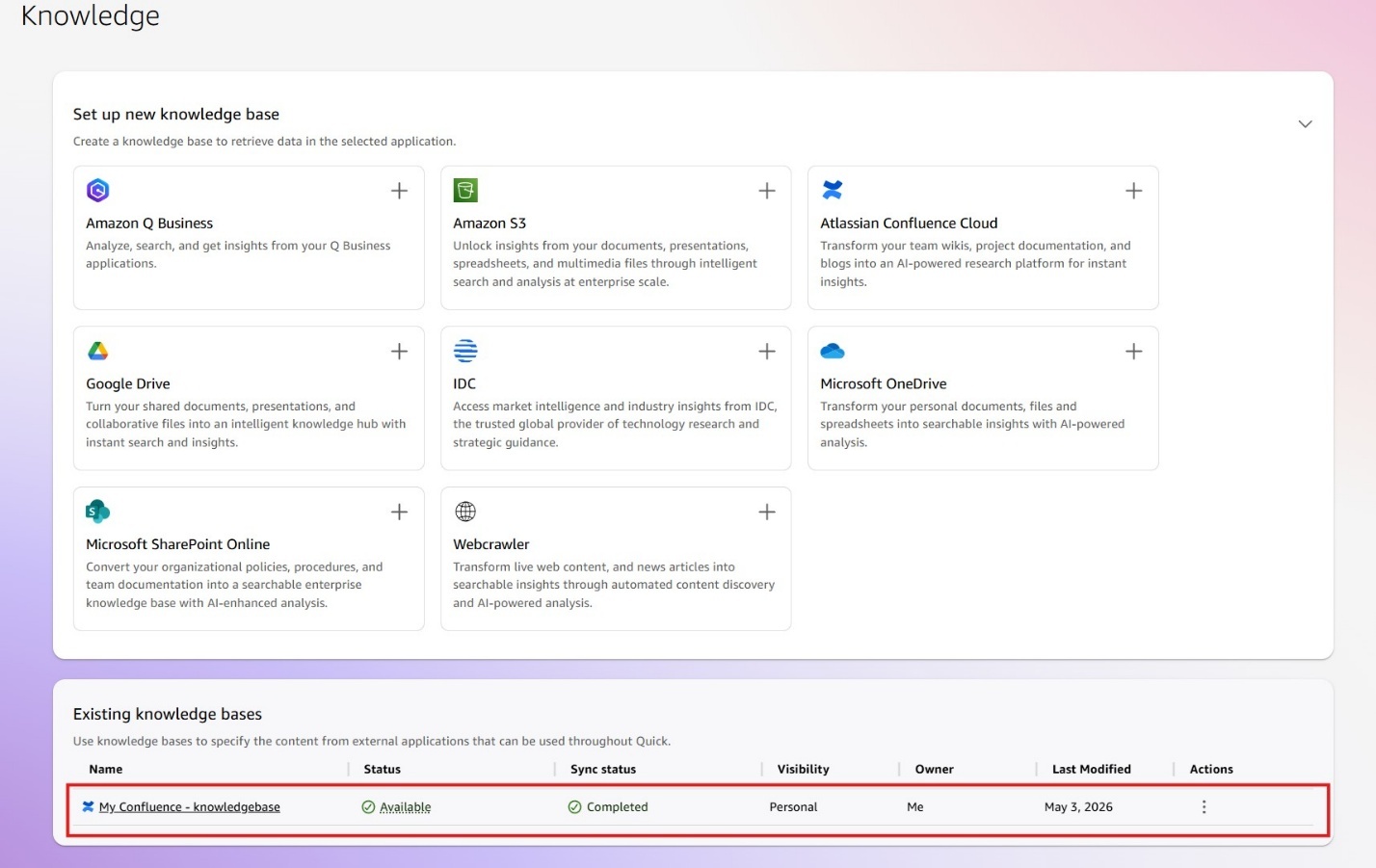
Task: Click SharePoint description about organizational policies
Action: click(234, 585)
